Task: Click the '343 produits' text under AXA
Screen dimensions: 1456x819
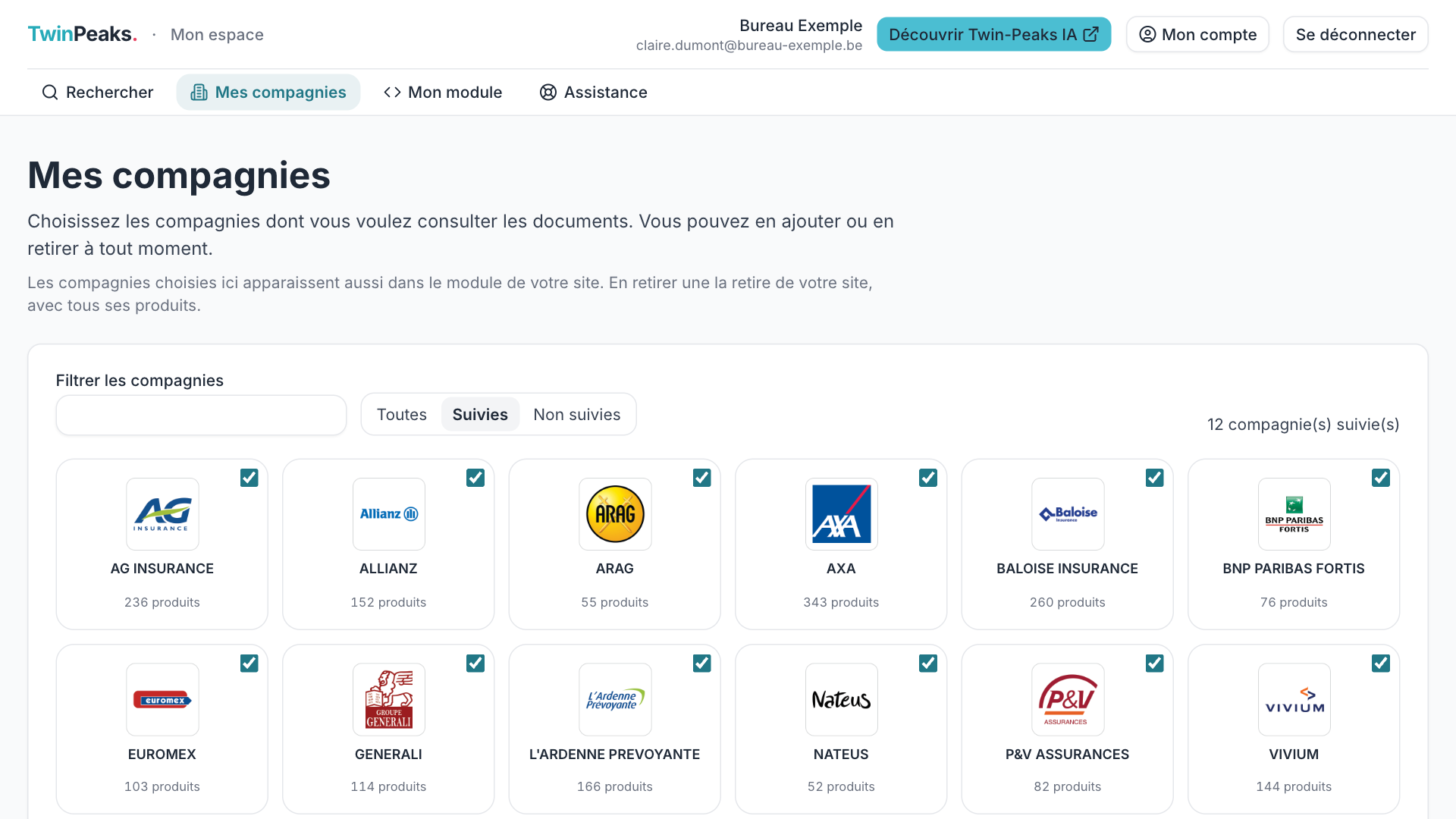Action: click(841, 602)
